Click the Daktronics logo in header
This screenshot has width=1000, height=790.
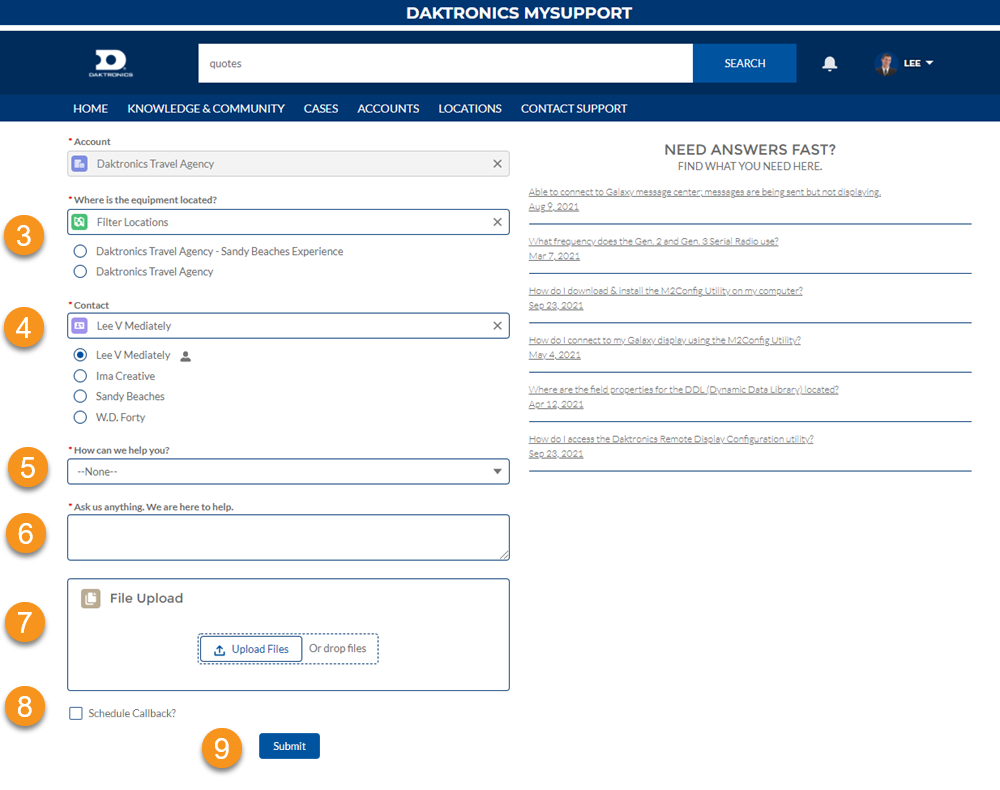click(110, 63)
